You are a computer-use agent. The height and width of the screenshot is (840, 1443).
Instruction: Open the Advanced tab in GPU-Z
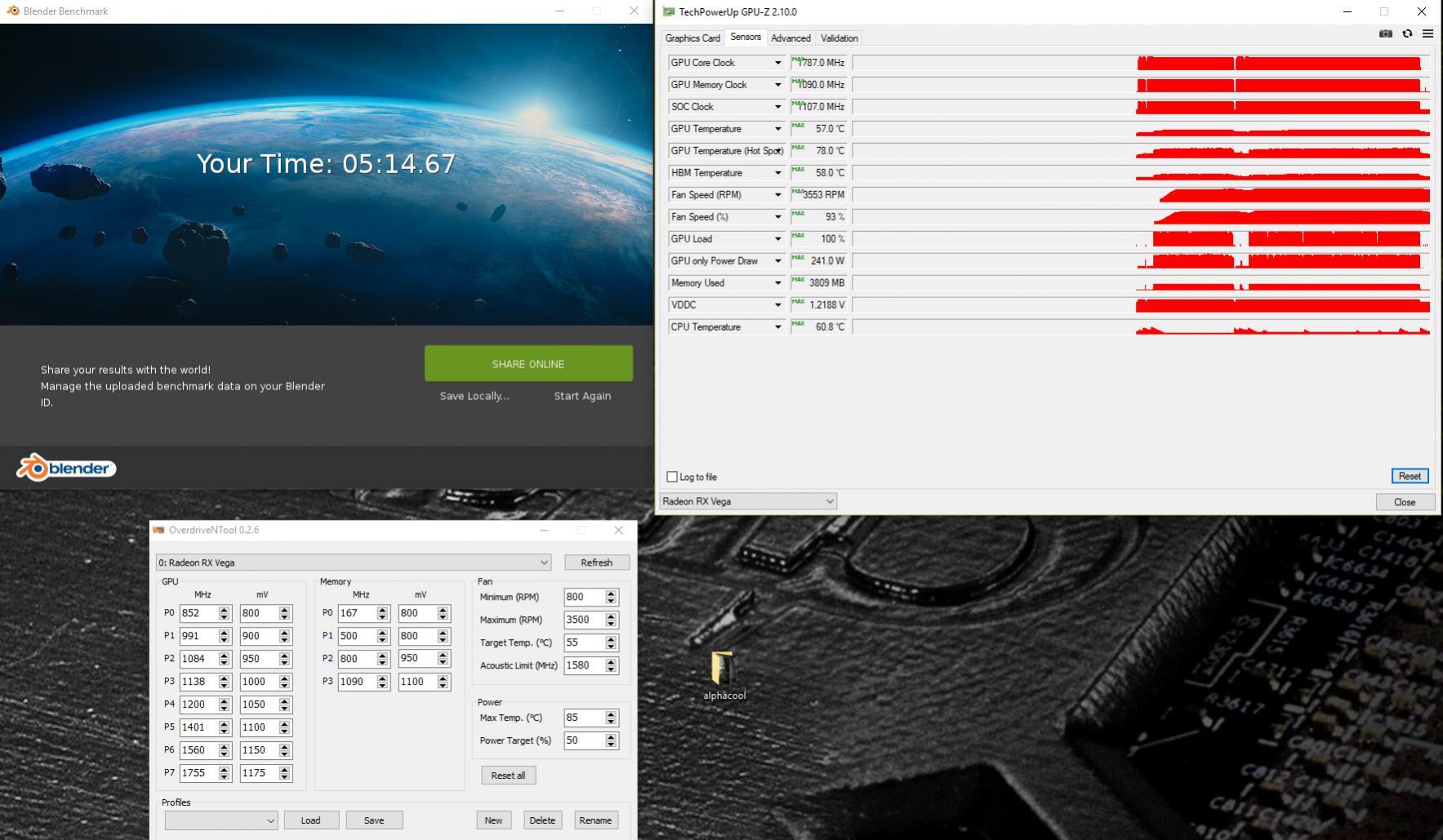(791, 38)
